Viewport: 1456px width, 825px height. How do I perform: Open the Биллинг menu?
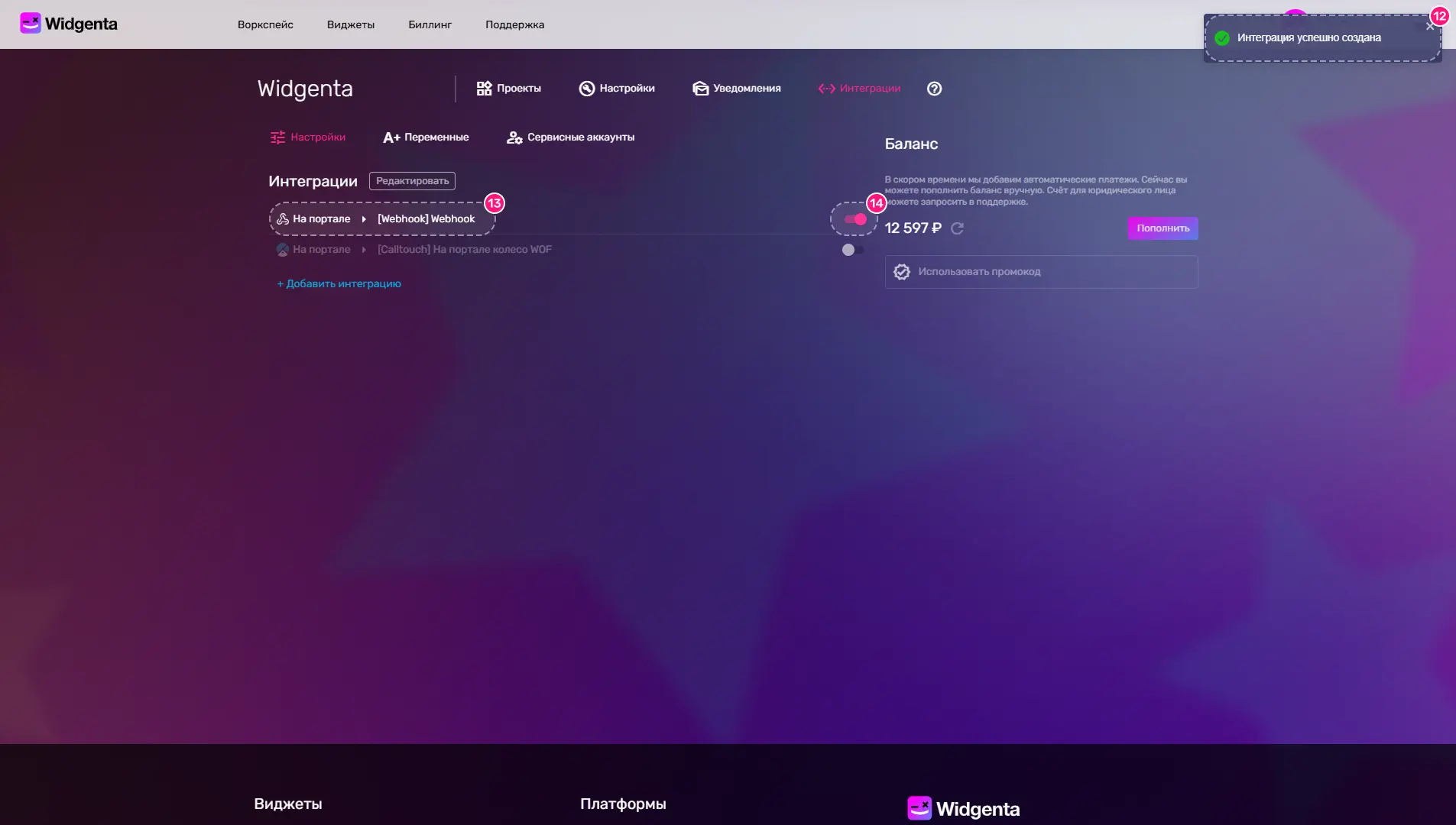pyautogui.click(x=430, y=24)
